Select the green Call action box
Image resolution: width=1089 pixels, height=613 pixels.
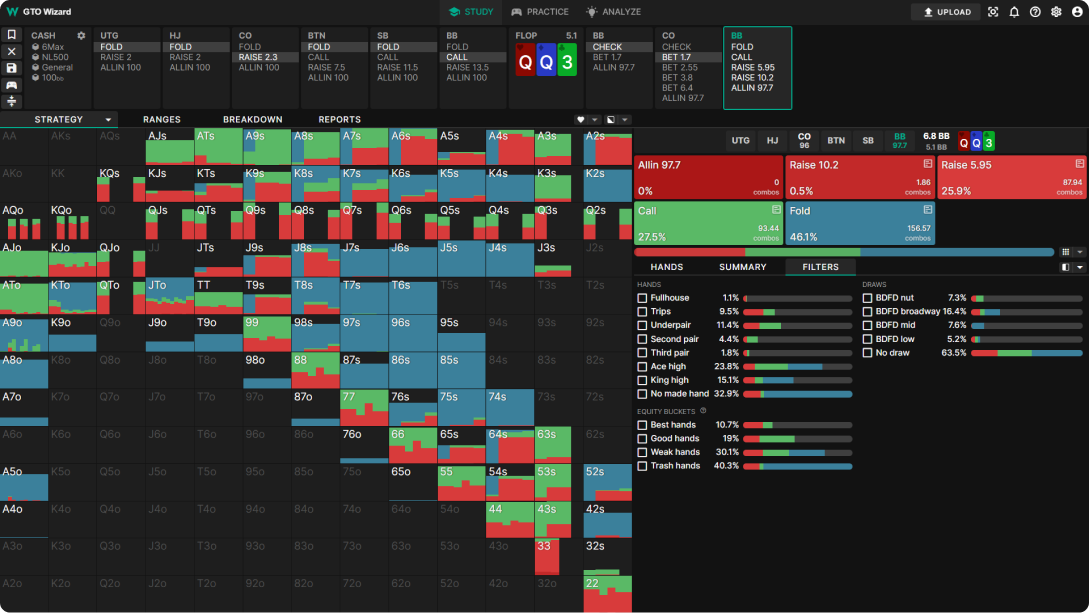(708, 223)
